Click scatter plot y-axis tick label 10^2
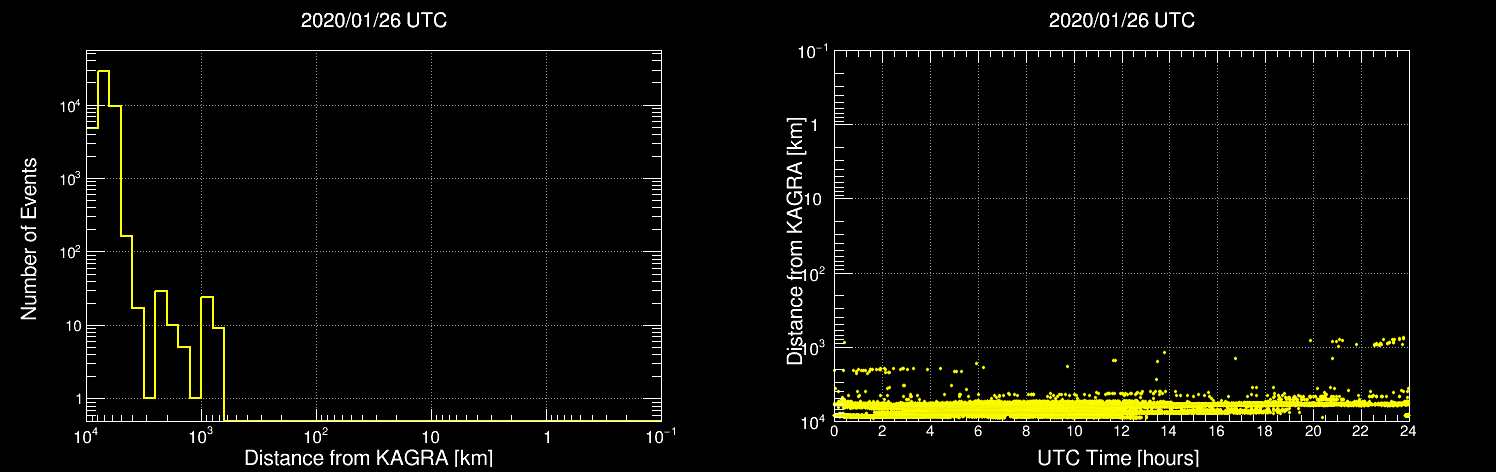This screenshot has height=472, width=1496. pyautogui.click(x=812, y=272)
